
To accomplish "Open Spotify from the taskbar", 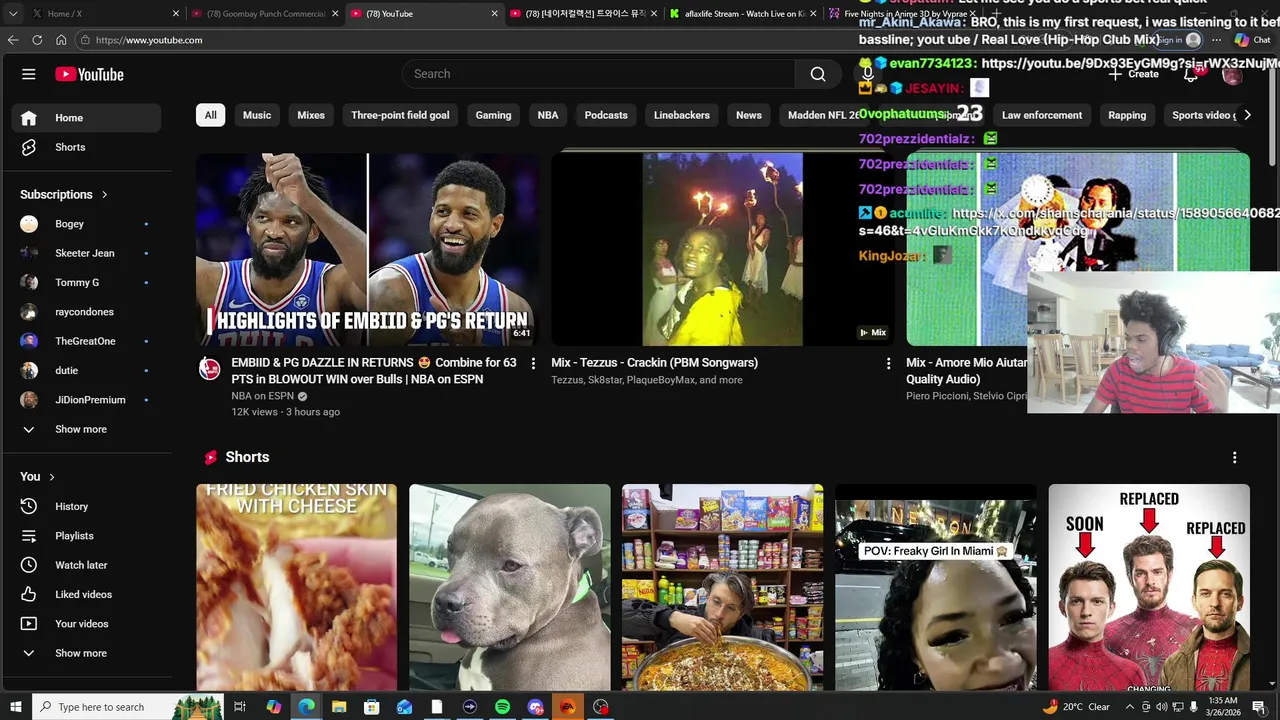I will tap(502, 707).
